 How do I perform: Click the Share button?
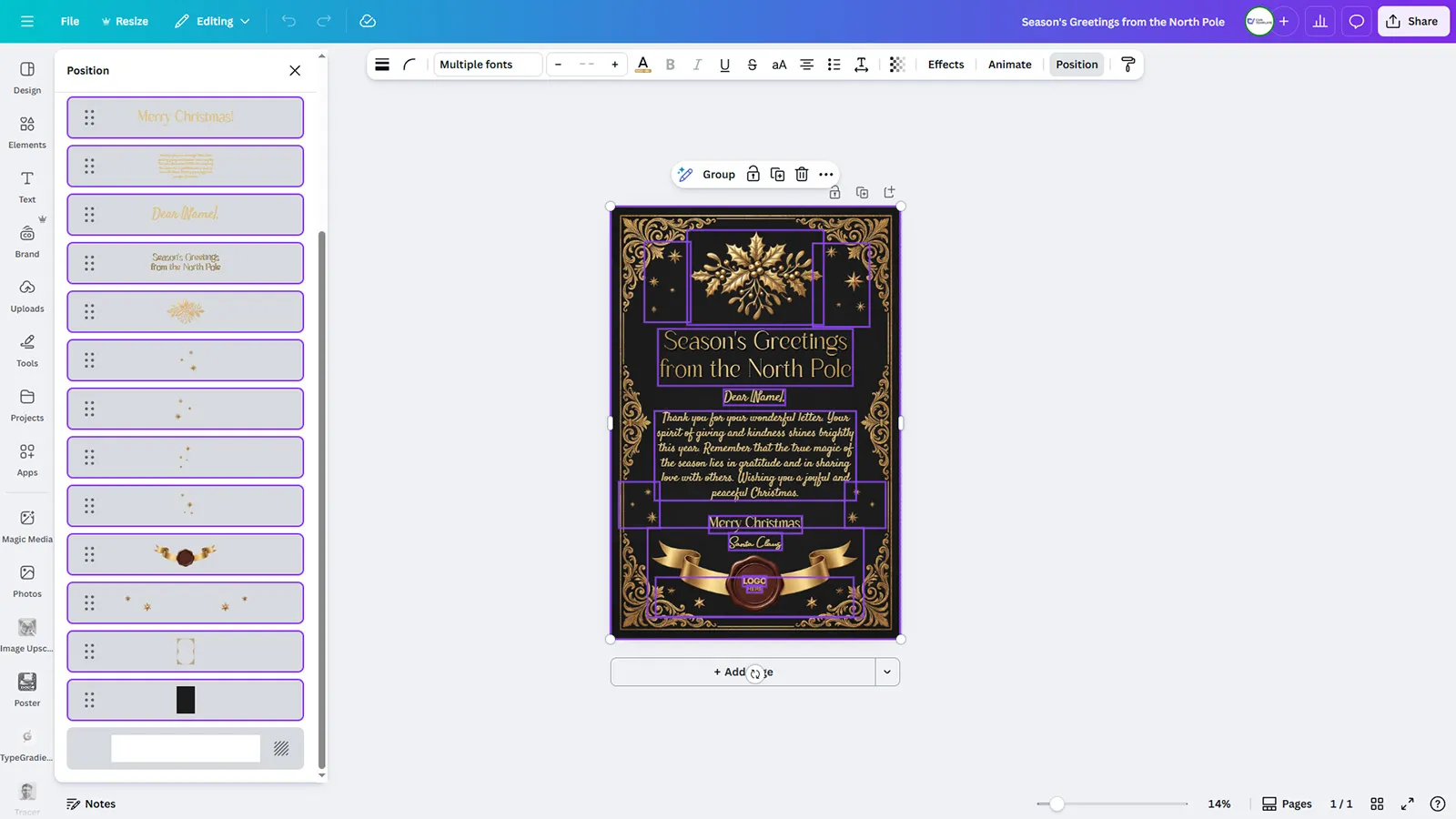pos(1412,21)
